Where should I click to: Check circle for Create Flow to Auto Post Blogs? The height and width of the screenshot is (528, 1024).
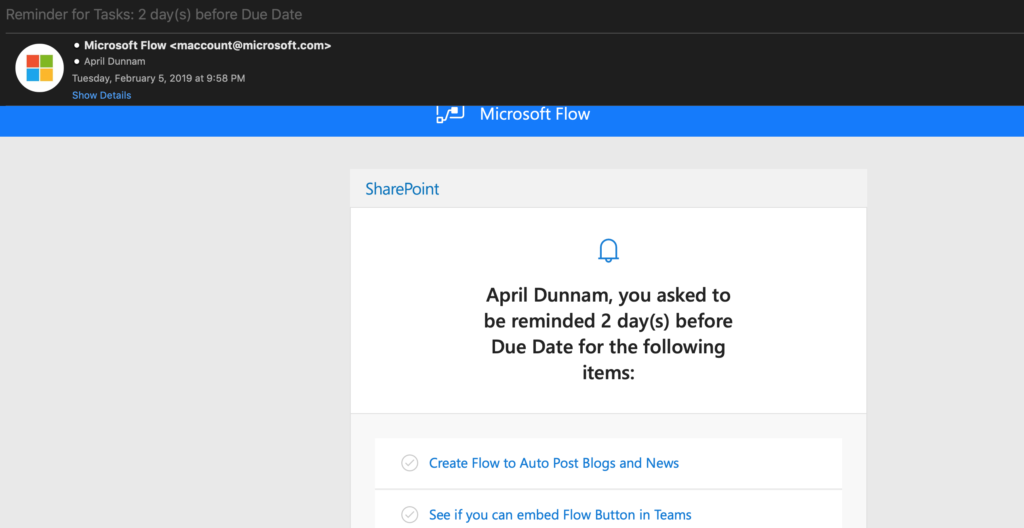click(409, 463)
